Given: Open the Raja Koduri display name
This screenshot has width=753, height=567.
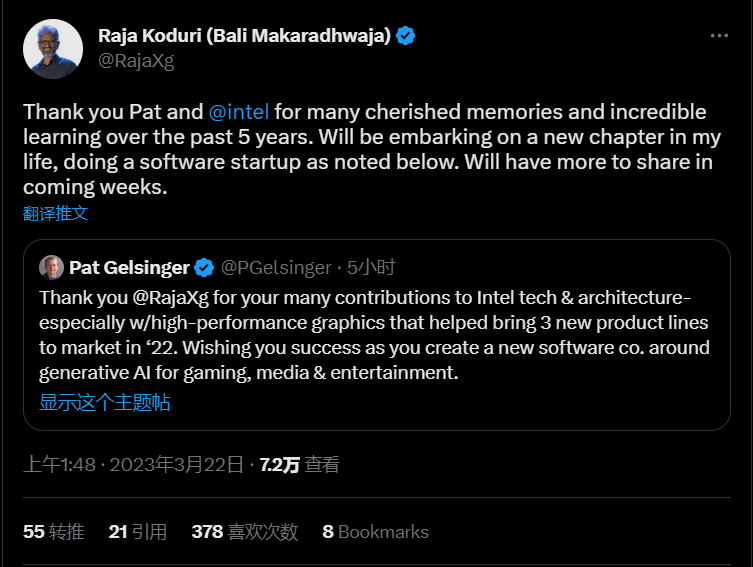Looking at the screenshot, I should [244, 36].
